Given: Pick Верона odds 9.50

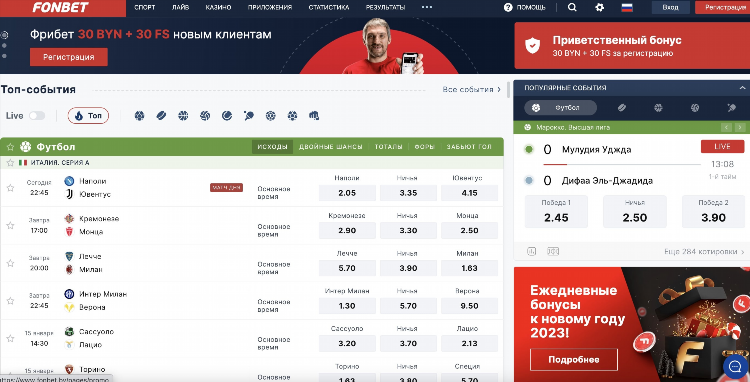Looking at the screenshot, I should pyautogui.click(x=469, y=306).
